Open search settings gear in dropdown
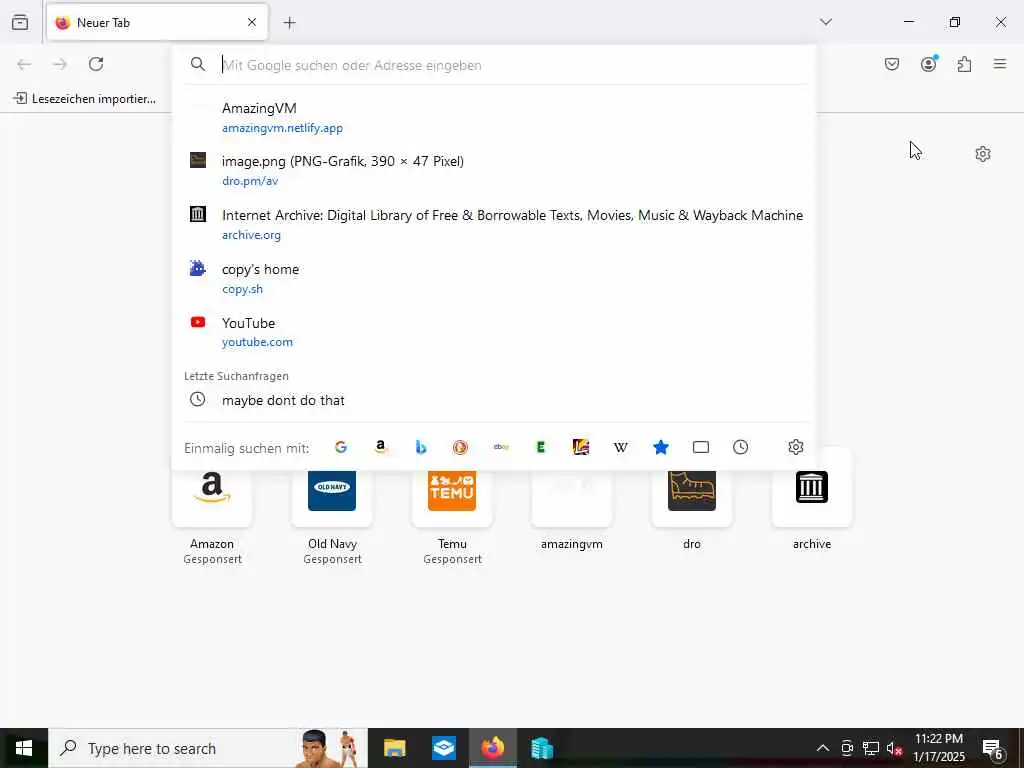The image size is (1024, 768). (x=795, y=447)
